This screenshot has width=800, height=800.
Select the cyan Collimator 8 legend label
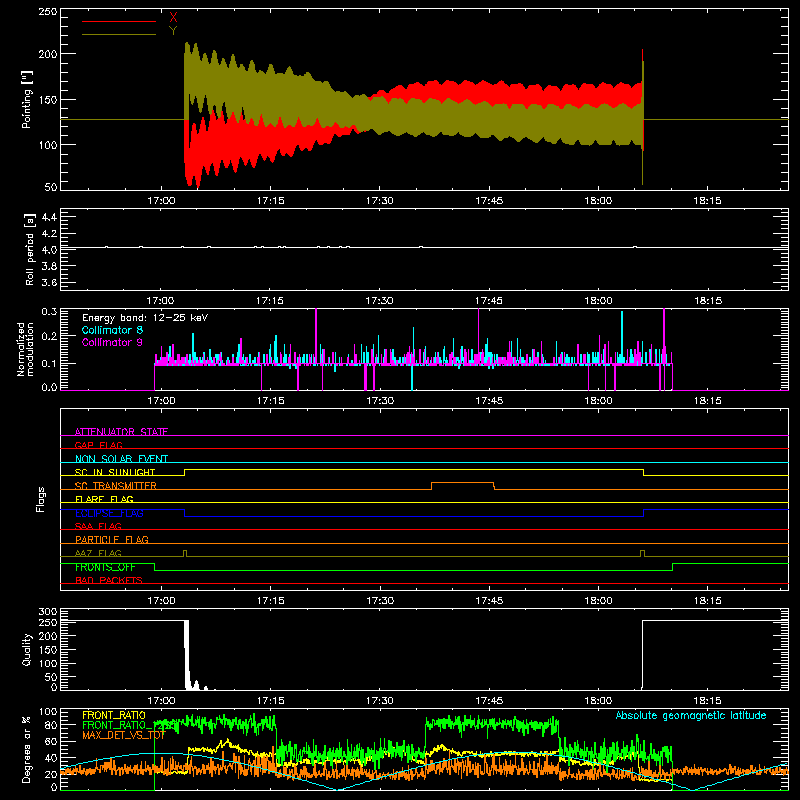click(x=112, y=330)
